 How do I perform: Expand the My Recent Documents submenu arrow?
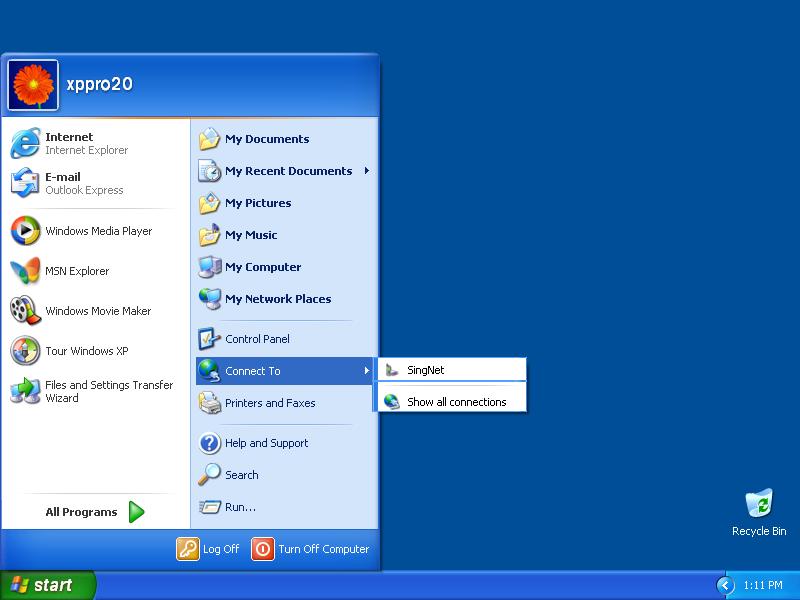click(366, 171)
